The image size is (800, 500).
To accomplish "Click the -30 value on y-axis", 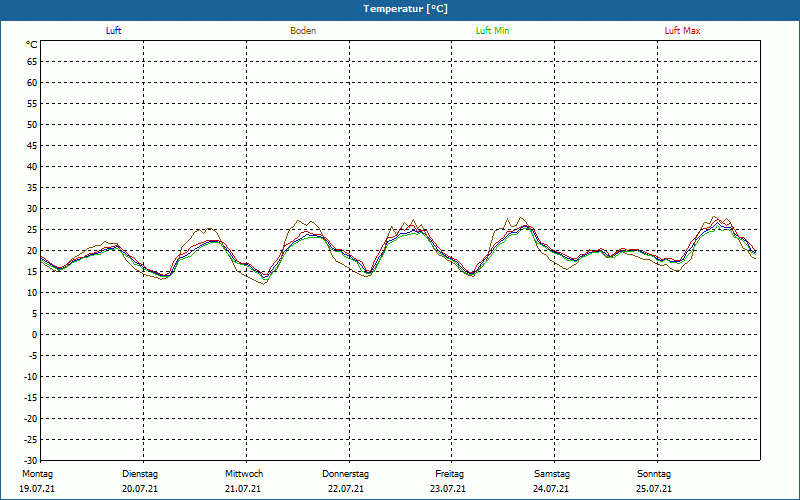I will point(31,461).
